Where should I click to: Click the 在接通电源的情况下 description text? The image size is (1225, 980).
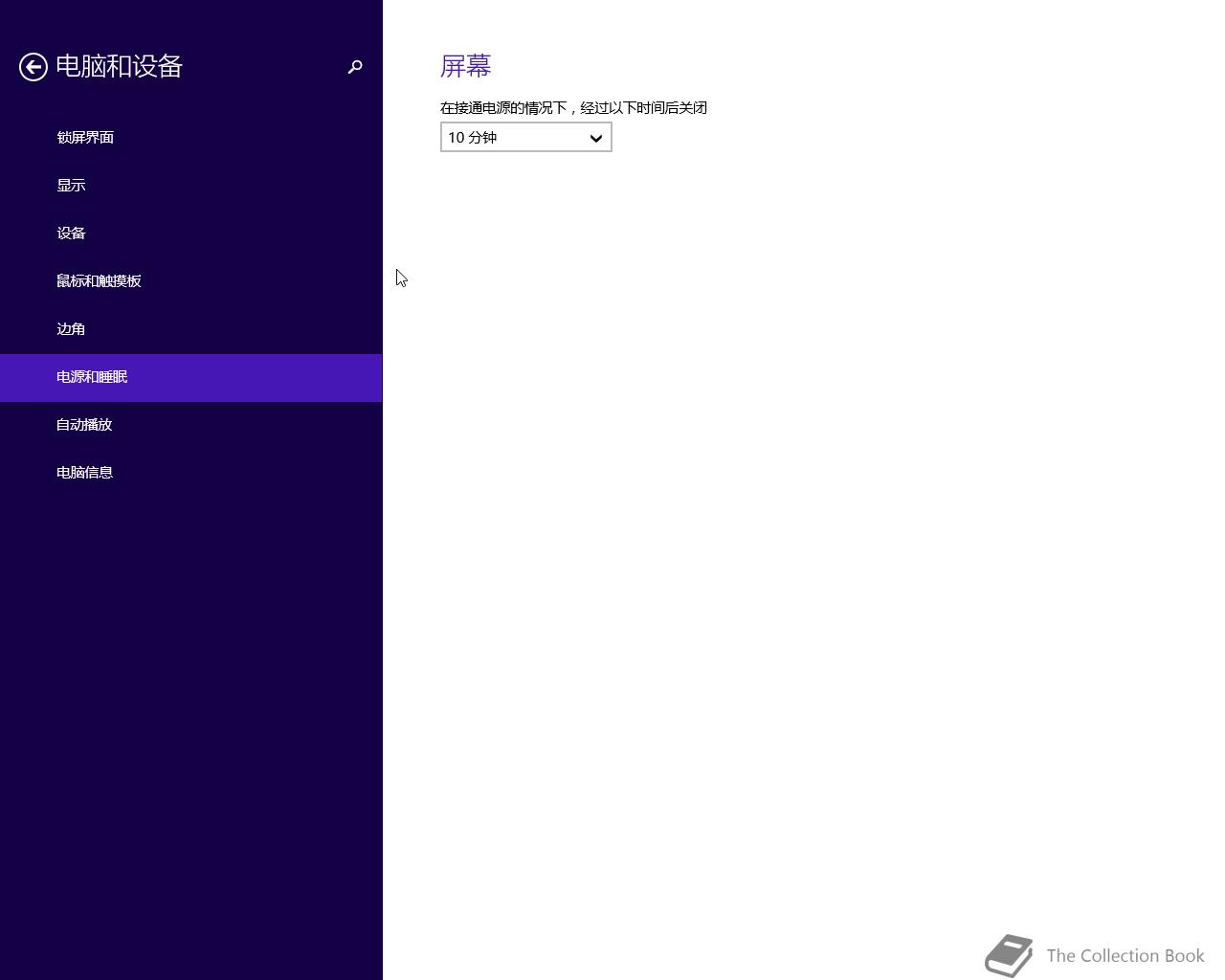(574, 108)
